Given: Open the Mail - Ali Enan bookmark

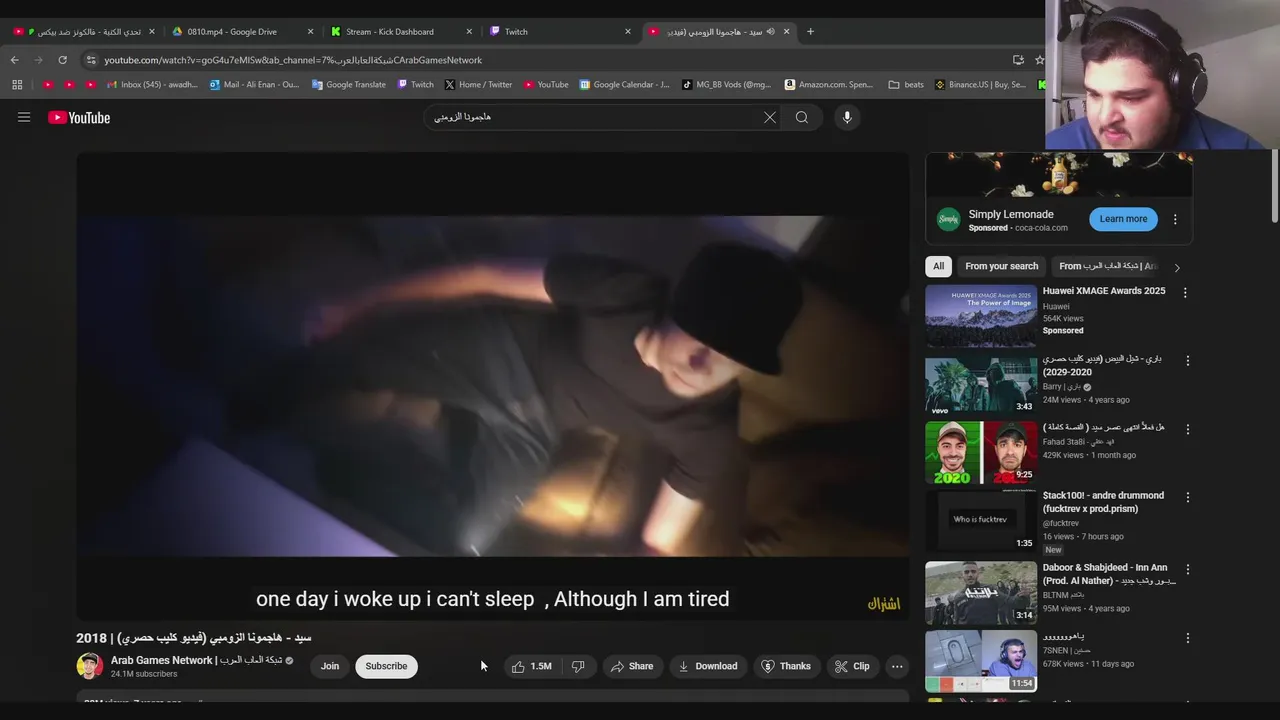Looking at the screenshot, I should click(x=254, y=85).
